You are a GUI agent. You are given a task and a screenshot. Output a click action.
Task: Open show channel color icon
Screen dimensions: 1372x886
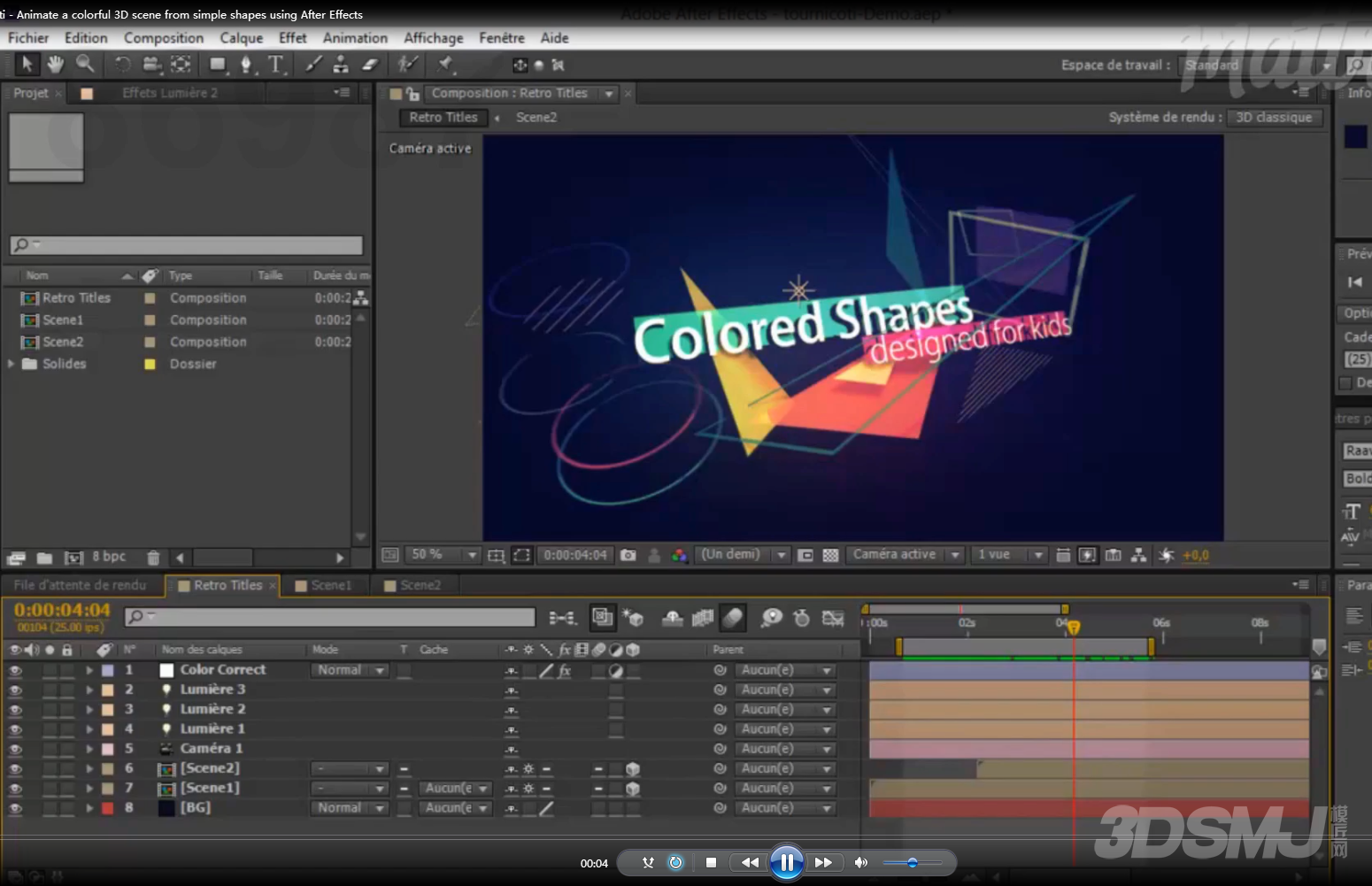[x=679, y=555]
